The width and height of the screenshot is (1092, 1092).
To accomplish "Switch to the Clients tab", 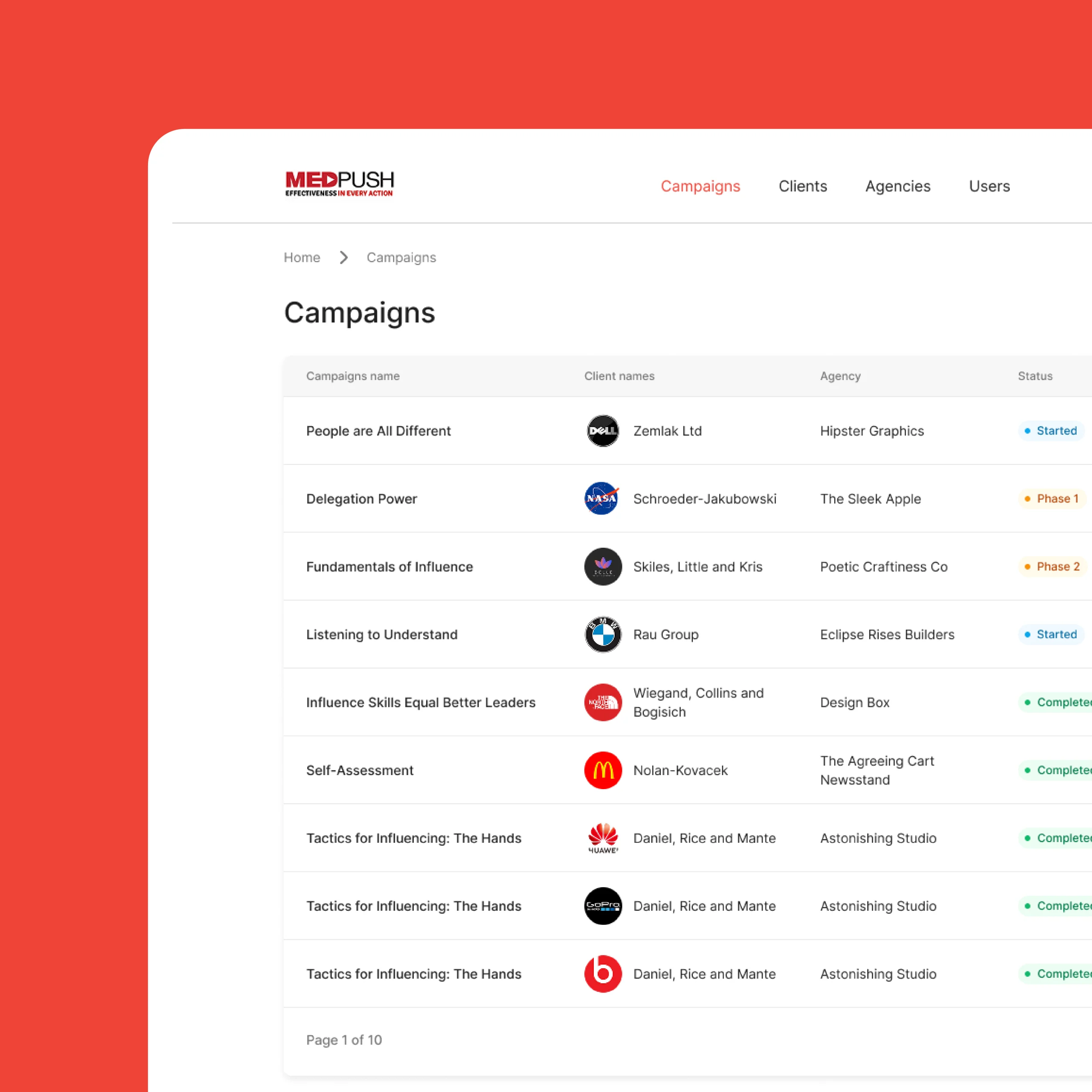I will [x=802, y=186].
